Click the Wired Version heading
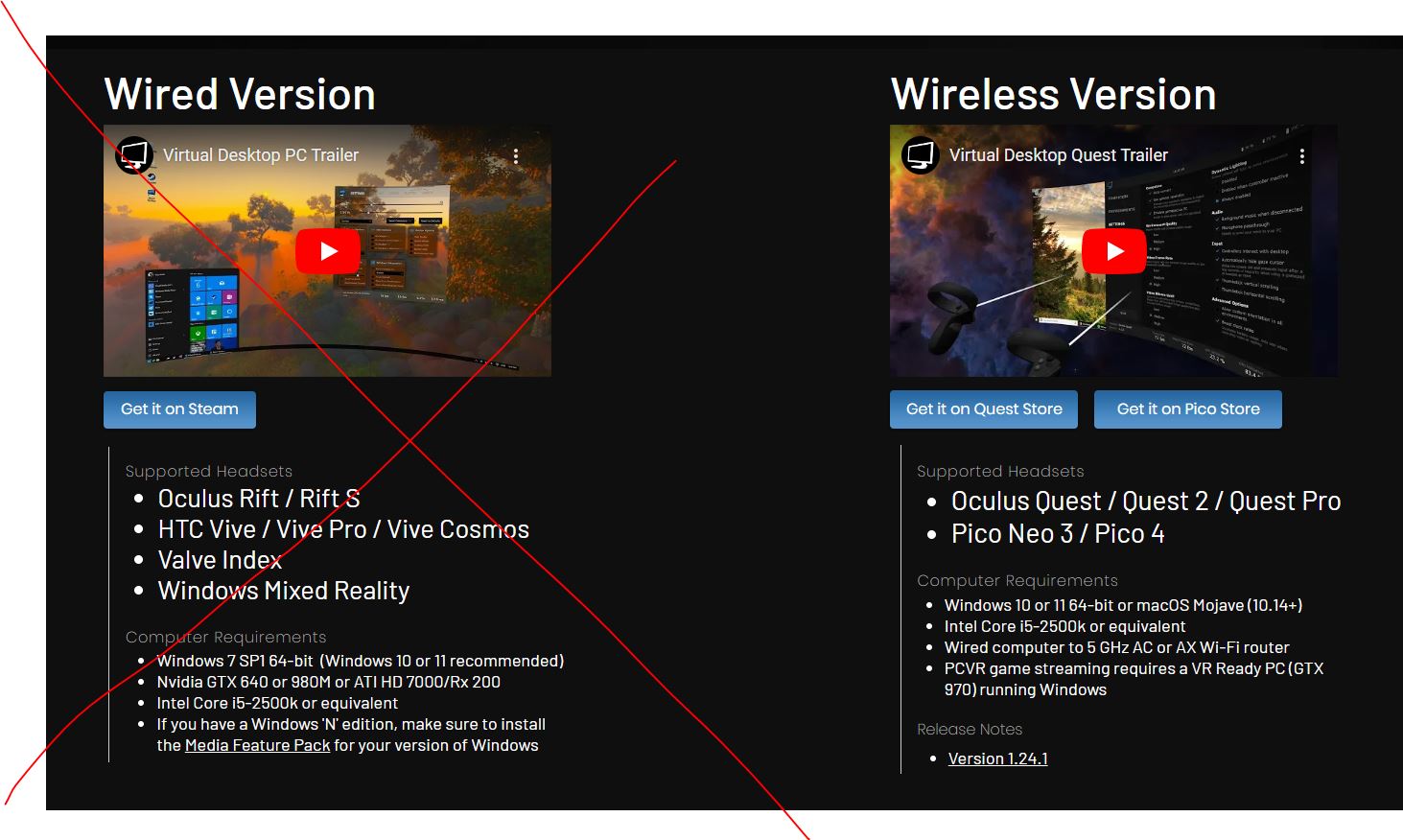 [240, 95]
